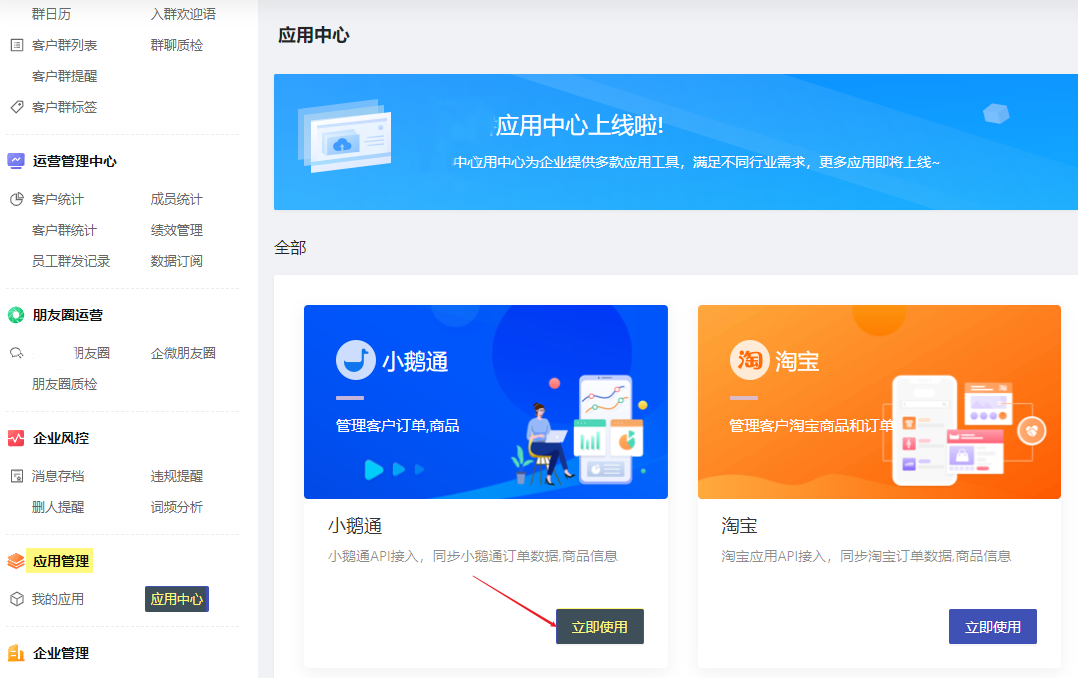This screenshot has width=1078, height=678.
Task: Select 数据订阅 menu item
Action: (x=177, y=261)
